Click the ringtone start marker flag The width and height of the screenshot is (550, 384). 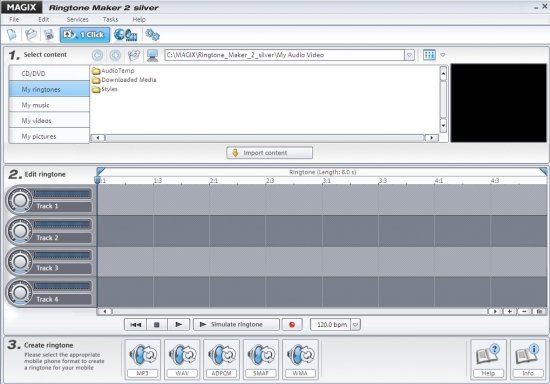pyautogui.click(x=100, y=171)
